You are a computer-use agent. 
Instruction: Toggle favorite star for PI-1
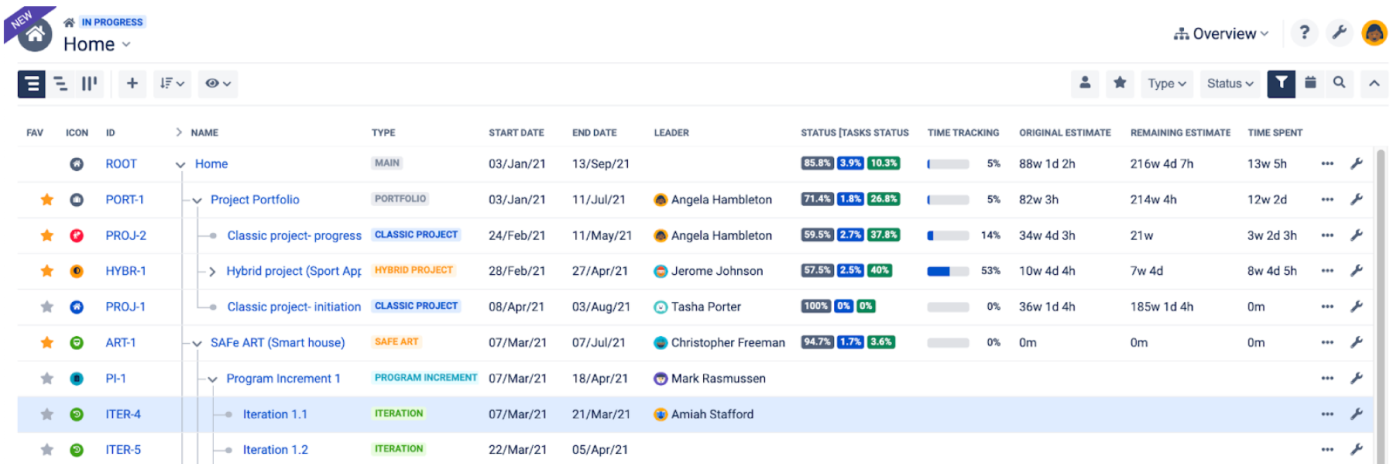(x=46, y=379)
